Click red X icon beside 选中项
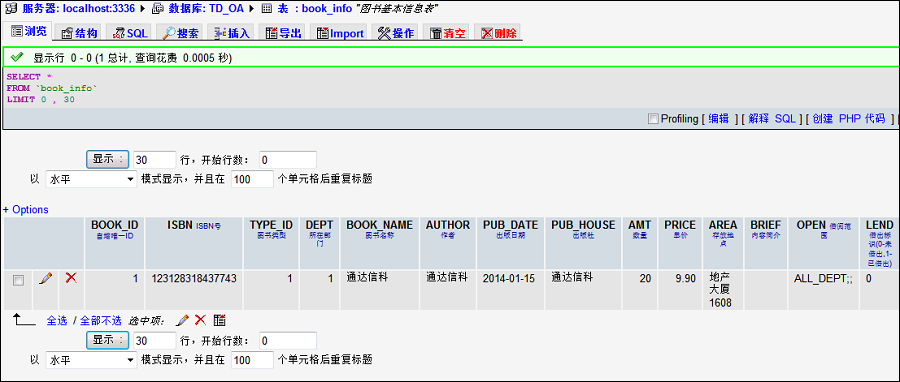The height and width of the screenshot is (382, 900). click(x=200, y=320)
